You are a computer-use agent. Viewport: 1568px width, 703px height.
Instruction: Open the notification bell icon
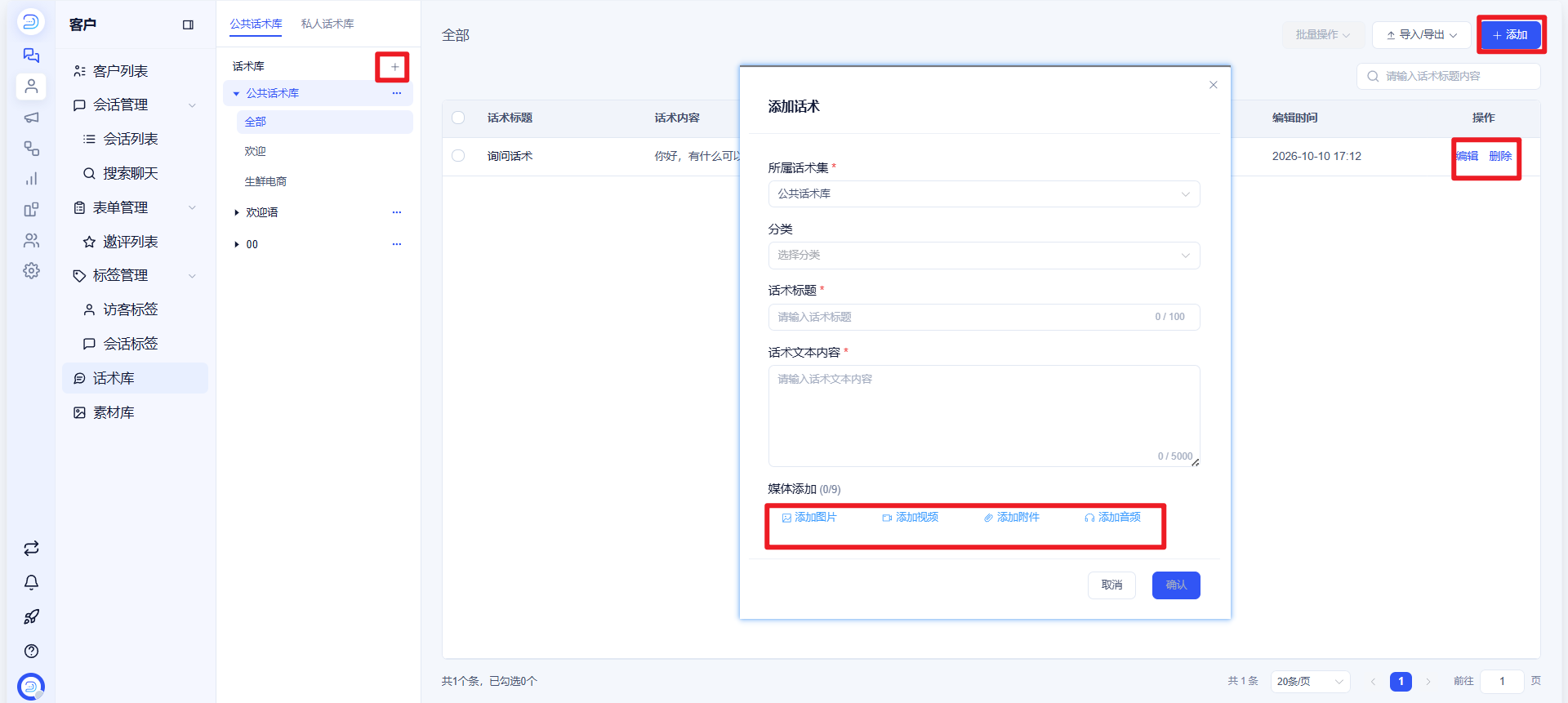point(31,583)
